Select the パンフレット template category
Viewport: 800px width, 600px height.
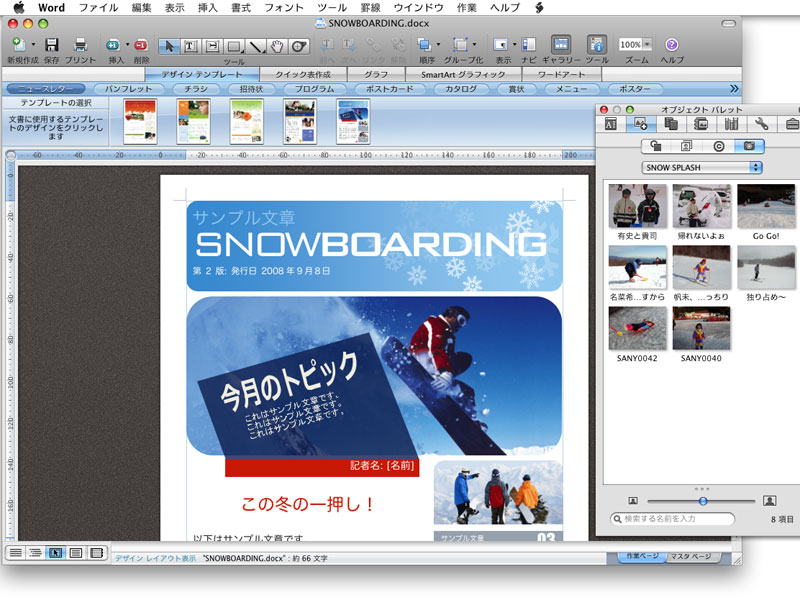tap(129, 89)
